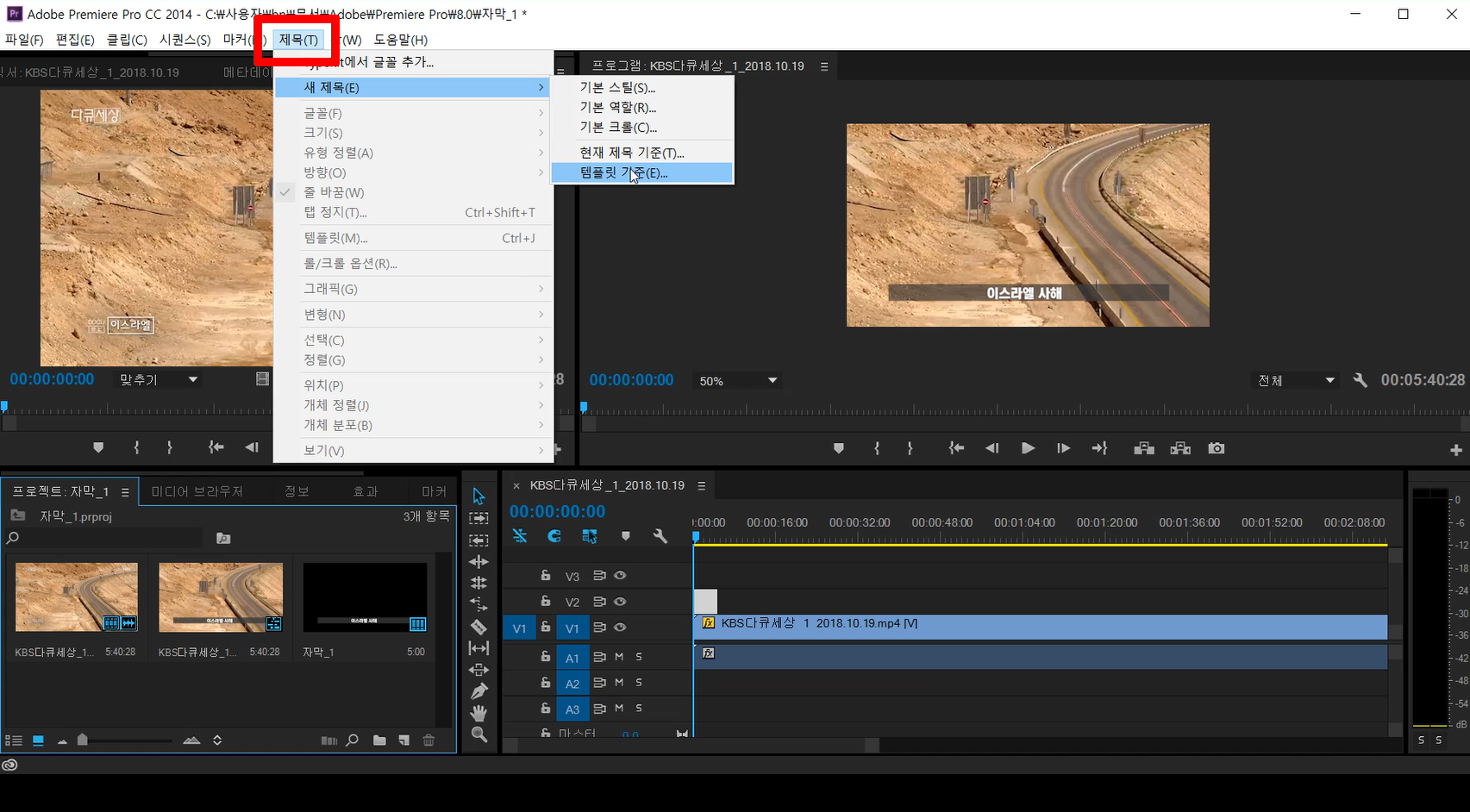Image resolution: width=1470 pixels, height=812 pixels.
Task: Choose 기본 롤(R)... menu item
Action: 642,108
